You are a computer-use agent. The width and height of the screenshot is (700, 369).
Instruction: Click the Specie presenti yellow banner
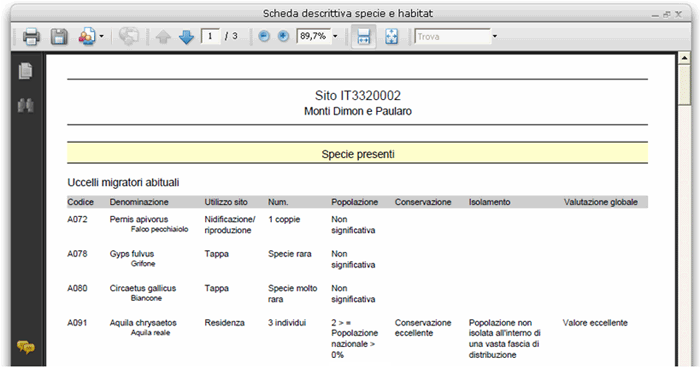[x=357, y=153]
